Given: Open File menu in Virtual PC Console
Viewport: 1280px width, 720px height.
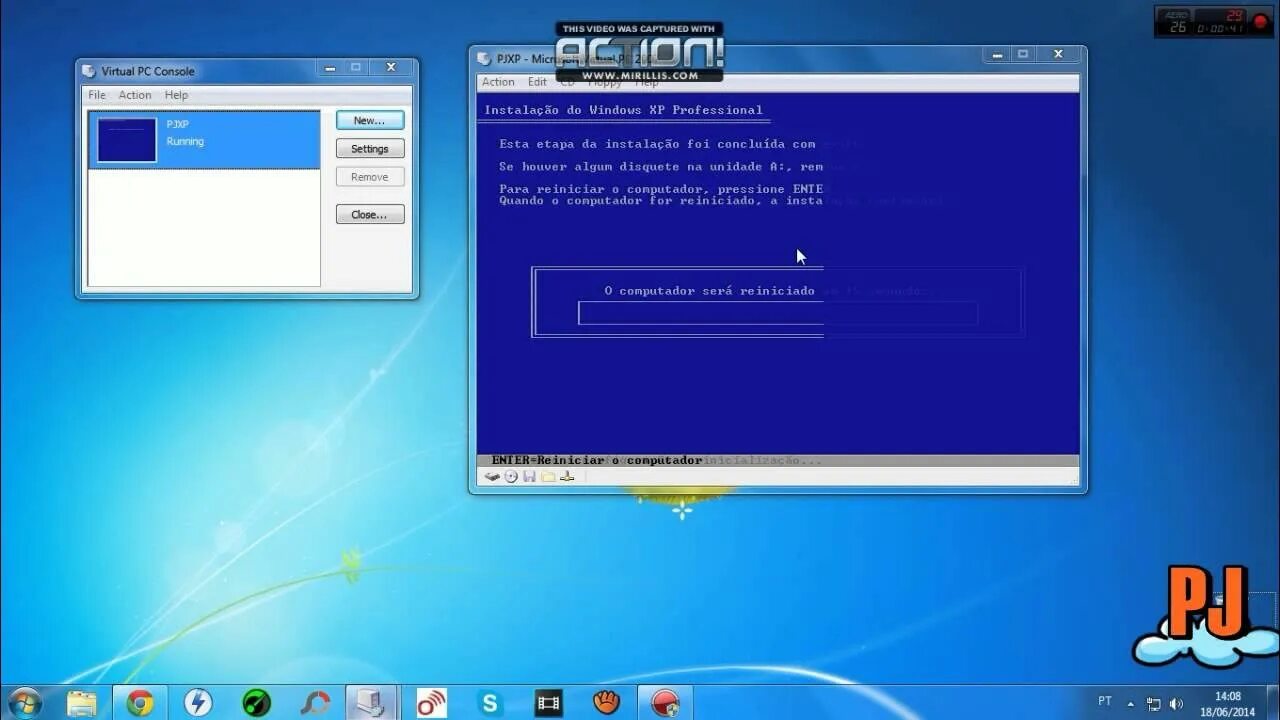Looking at the screenshot, I should [97, 95].
